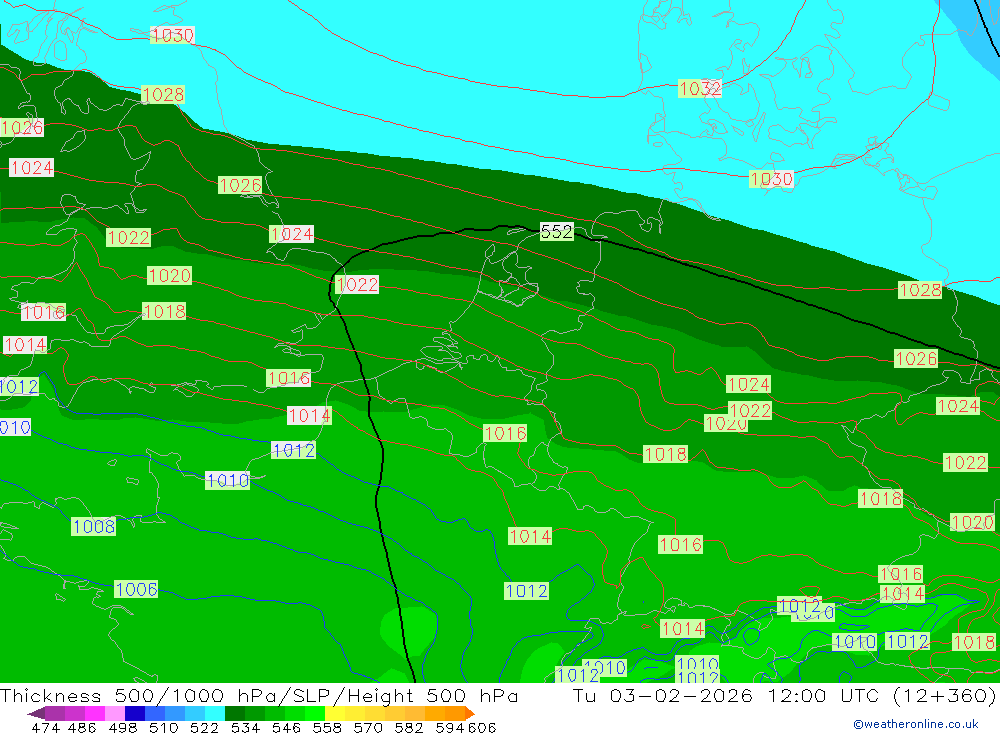
Task: Click the 558 legend value
Action: click(327, 727)
